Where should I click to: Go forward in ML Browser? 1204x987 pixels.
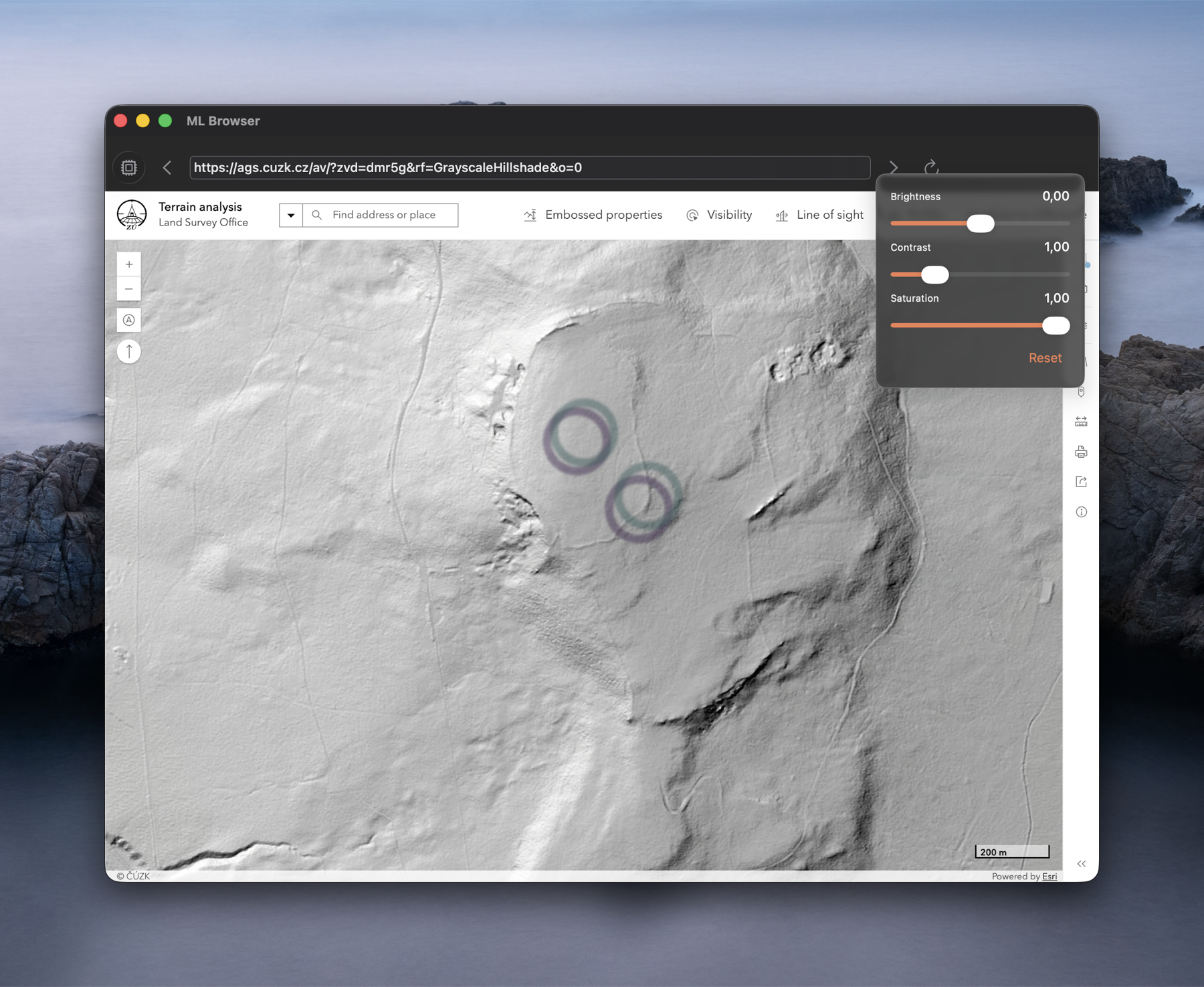click(x=894, y=167)
